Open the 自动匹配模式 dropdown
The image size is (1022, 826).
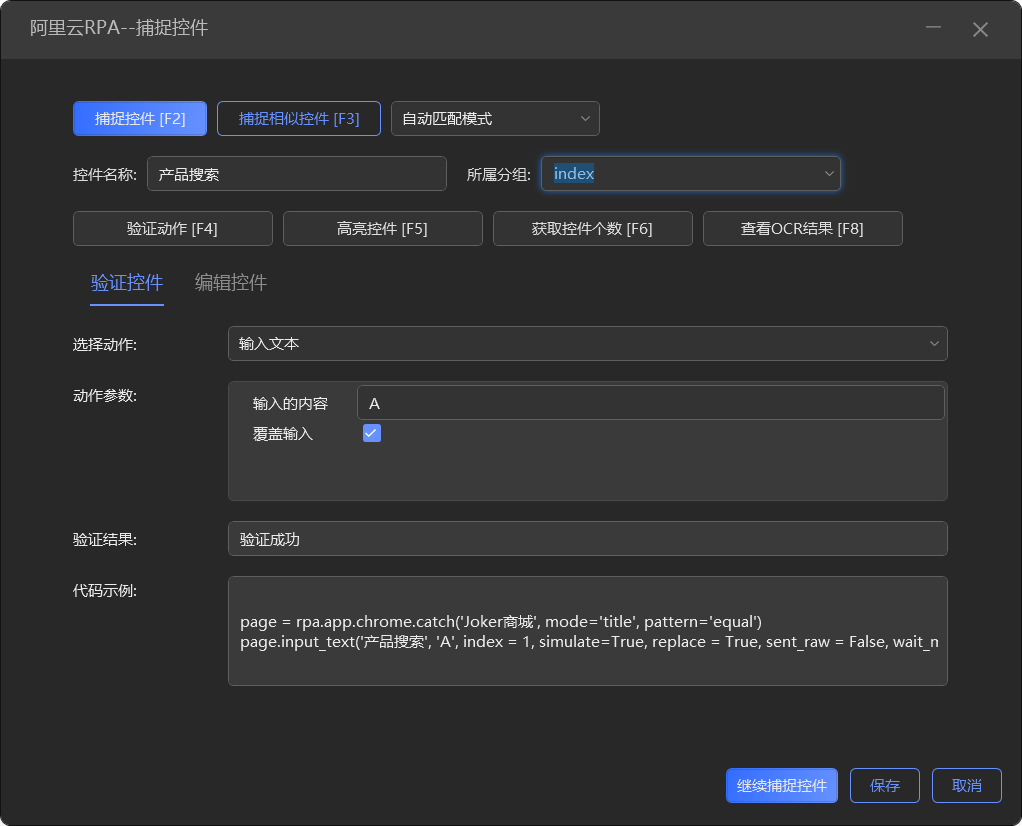tap(495, 119)
